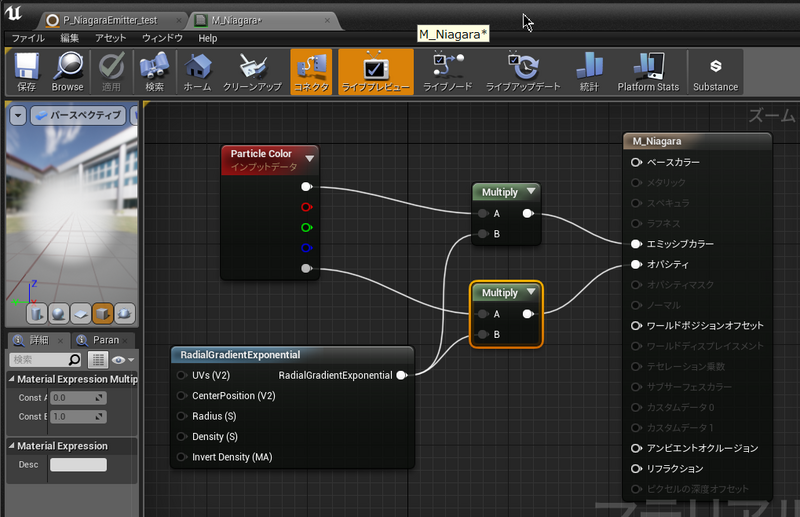Open Substance toolbar item

pos(715,72)
